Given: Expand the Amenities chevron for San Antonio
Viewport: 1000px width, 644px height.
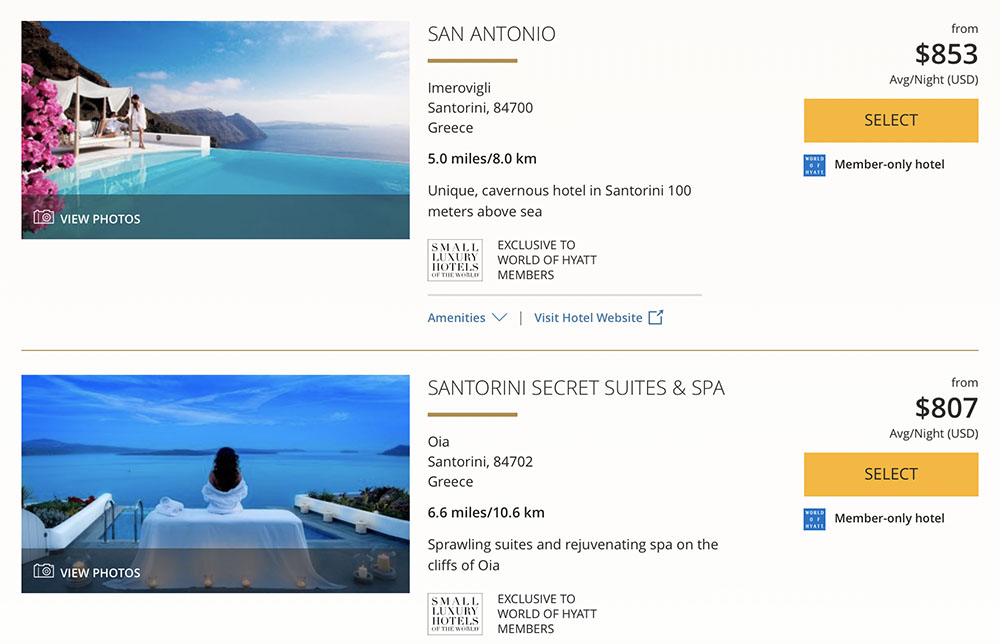Looking at the screenshot, I should [x=499, y=318].
